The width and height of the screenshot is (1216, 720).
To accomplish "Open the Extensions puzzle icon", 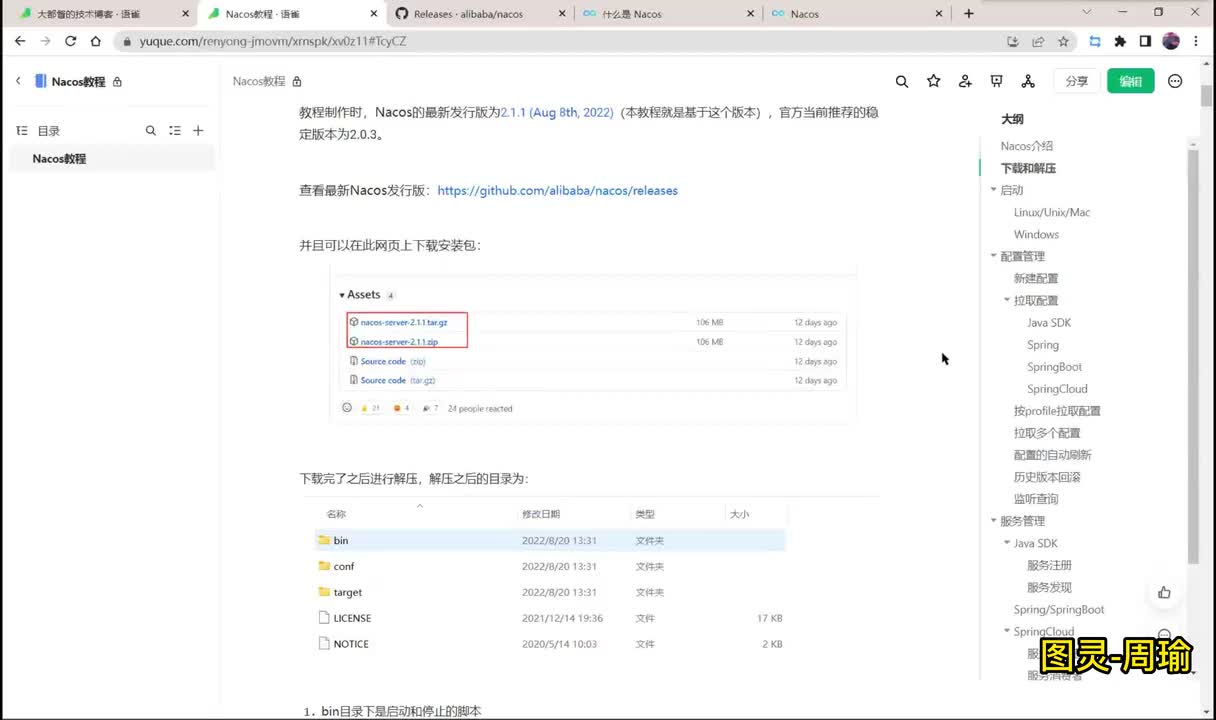I will (x=1120, y=41).
